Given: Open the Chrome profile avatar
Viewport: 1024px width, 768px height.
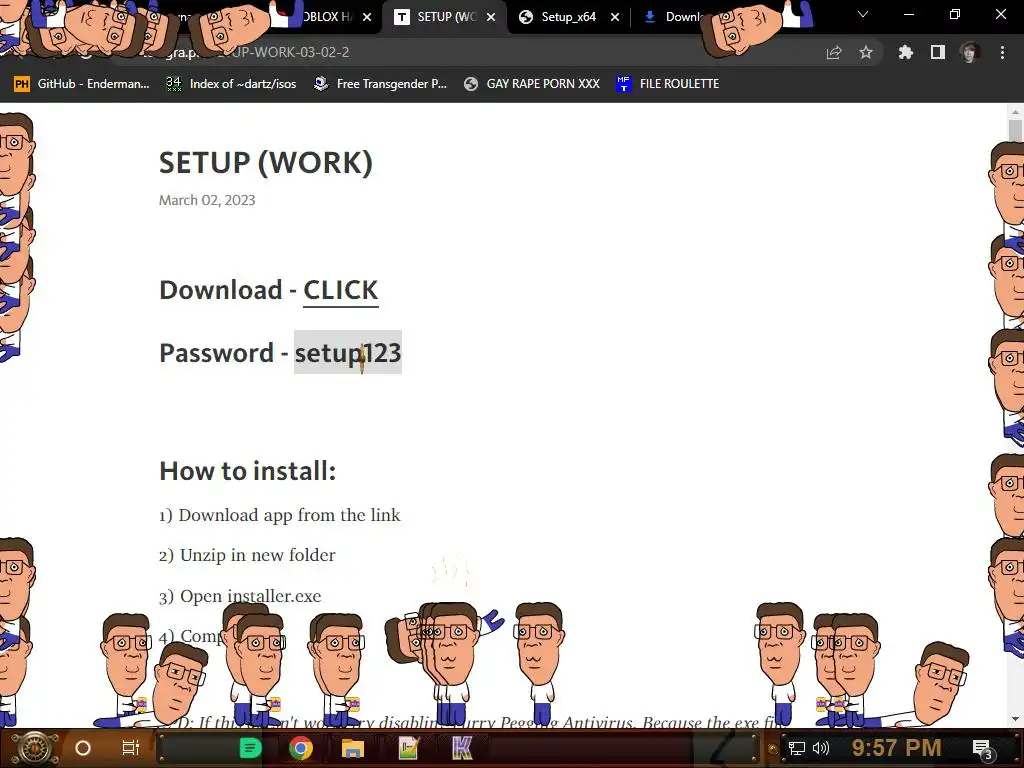Looking at the screenshot, I should click(x=970, y=52).
